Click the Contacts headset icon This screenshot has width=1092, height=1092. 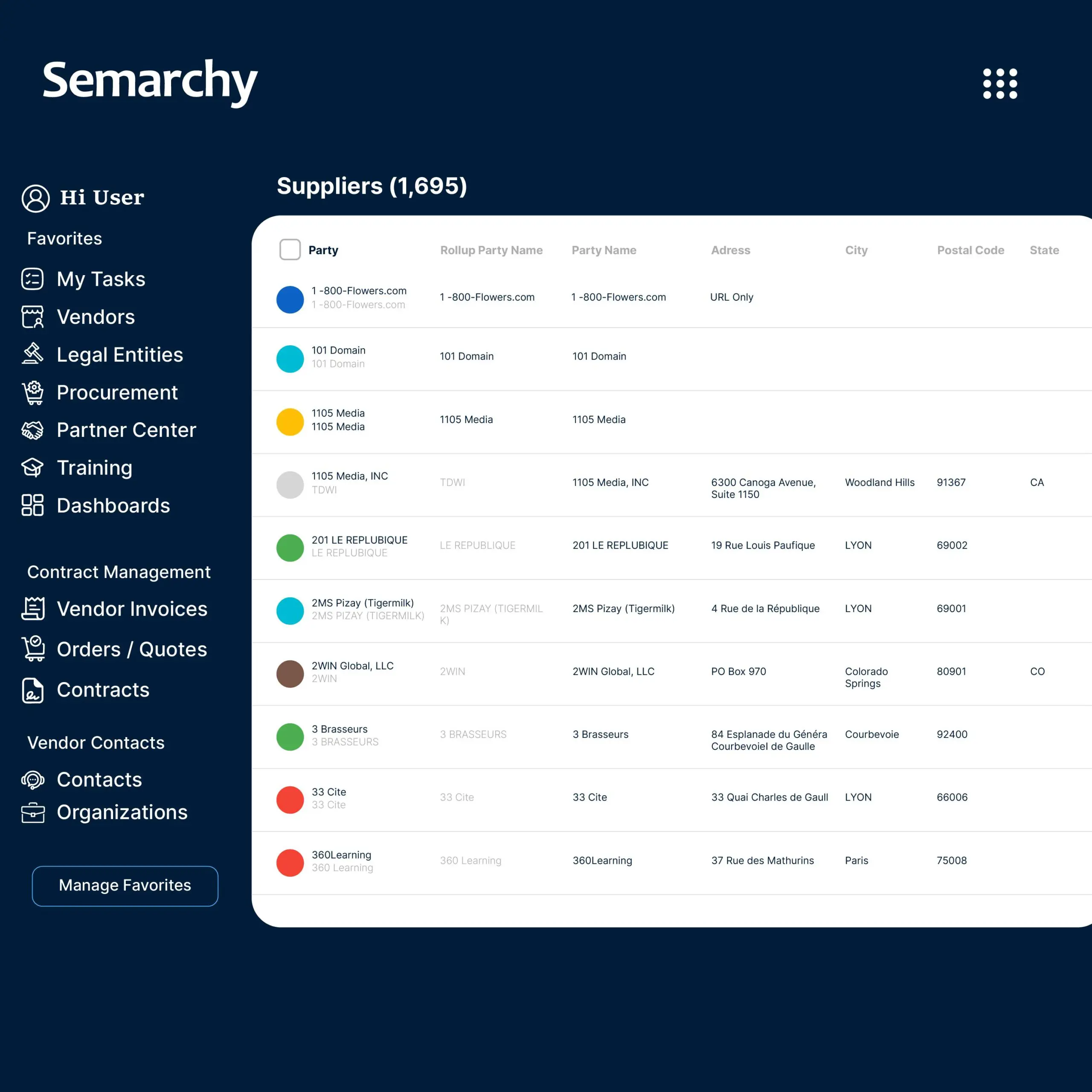click(32, 780)
